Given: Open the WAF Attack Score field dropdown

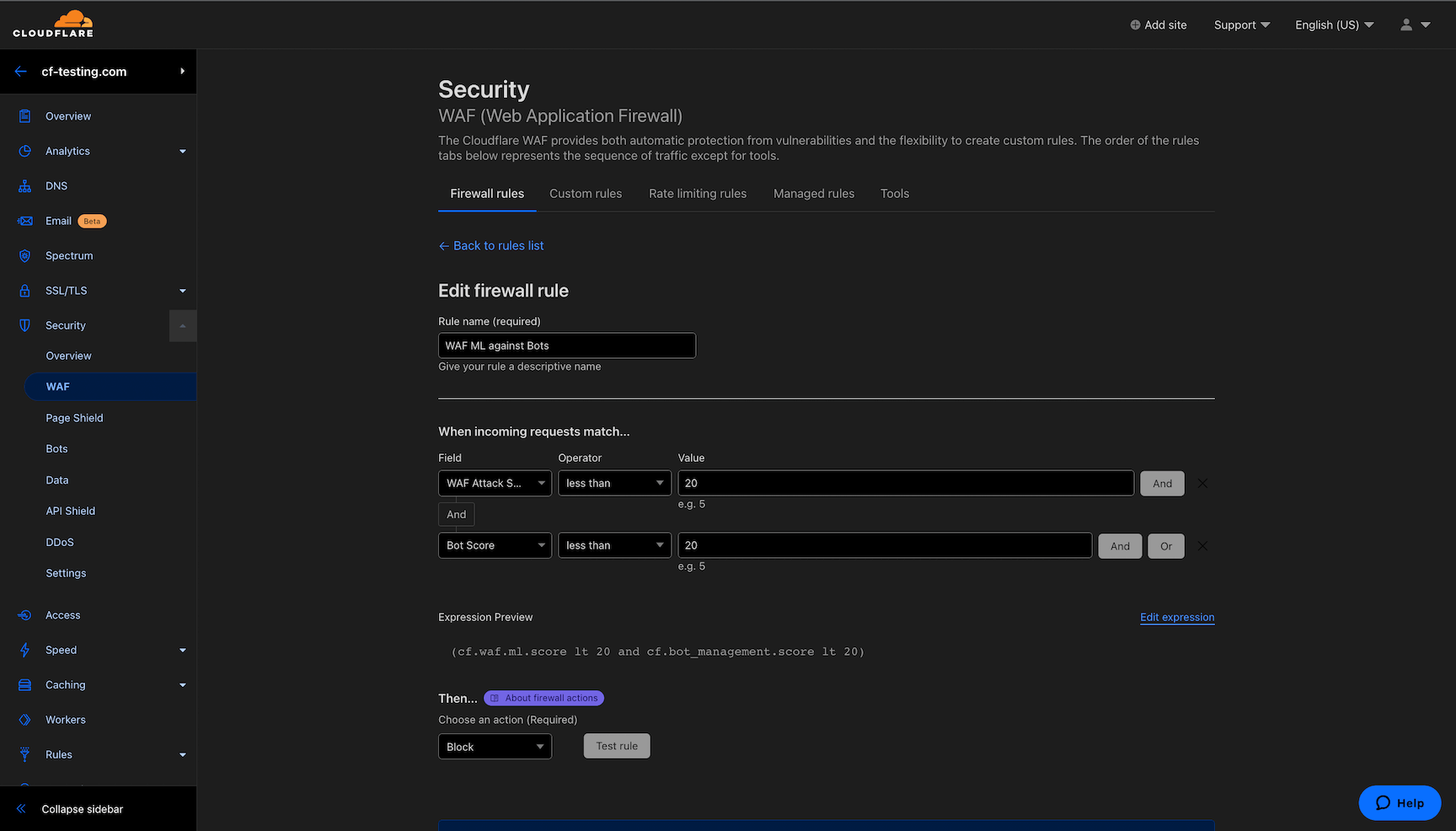Looking at the screenshot, I should tap(495, 484).
